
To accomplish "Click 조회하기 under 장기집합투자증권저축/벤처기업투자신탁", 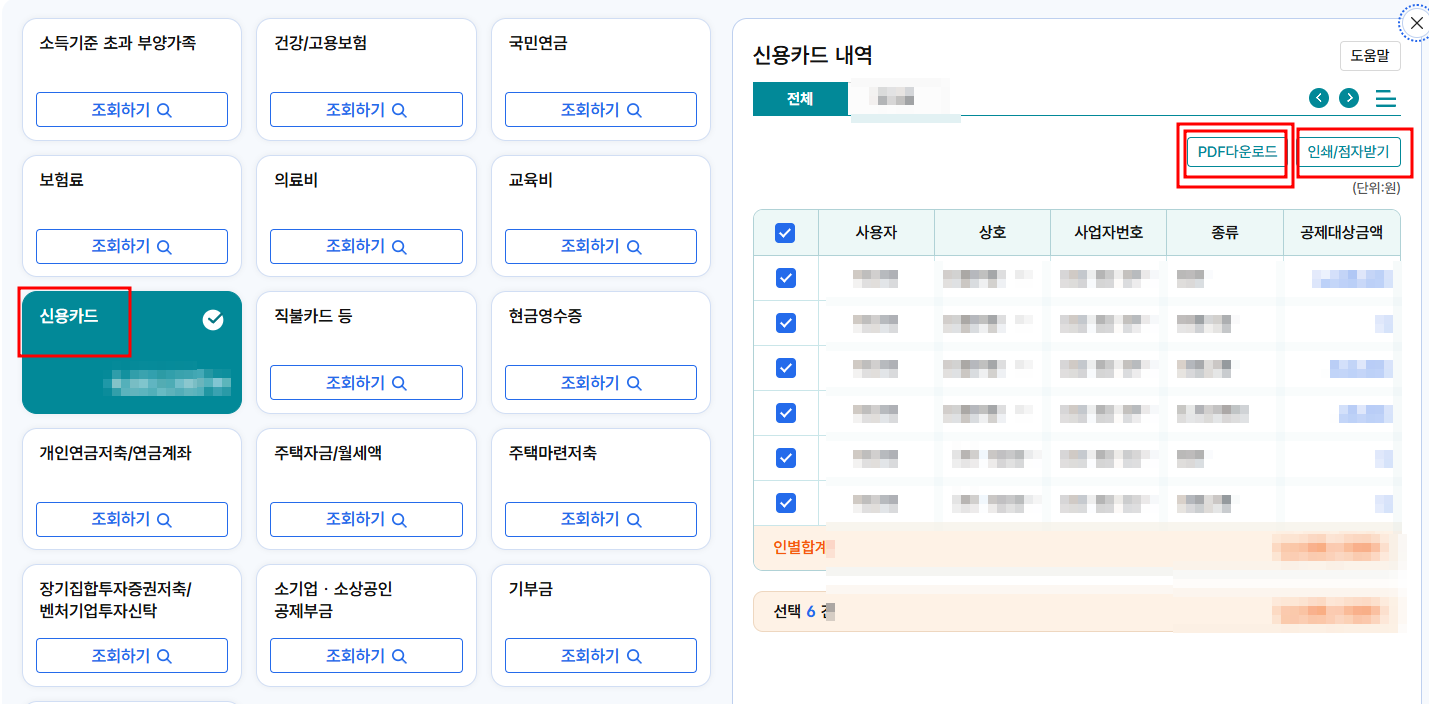I will pos(132,656).
